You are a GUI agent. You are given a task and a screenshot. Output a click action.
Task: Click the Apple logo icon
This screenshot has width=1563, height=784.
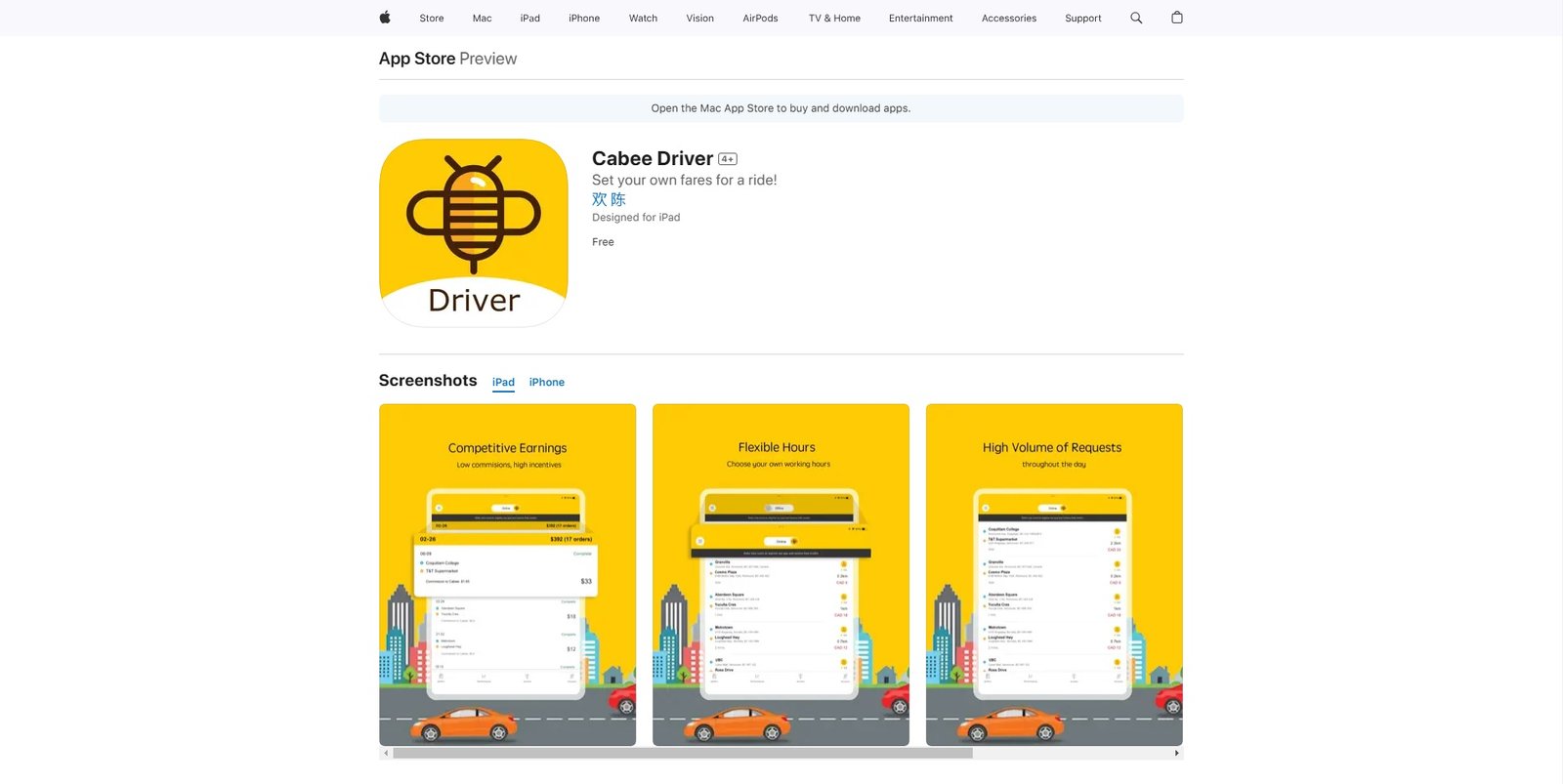point(385,18)
